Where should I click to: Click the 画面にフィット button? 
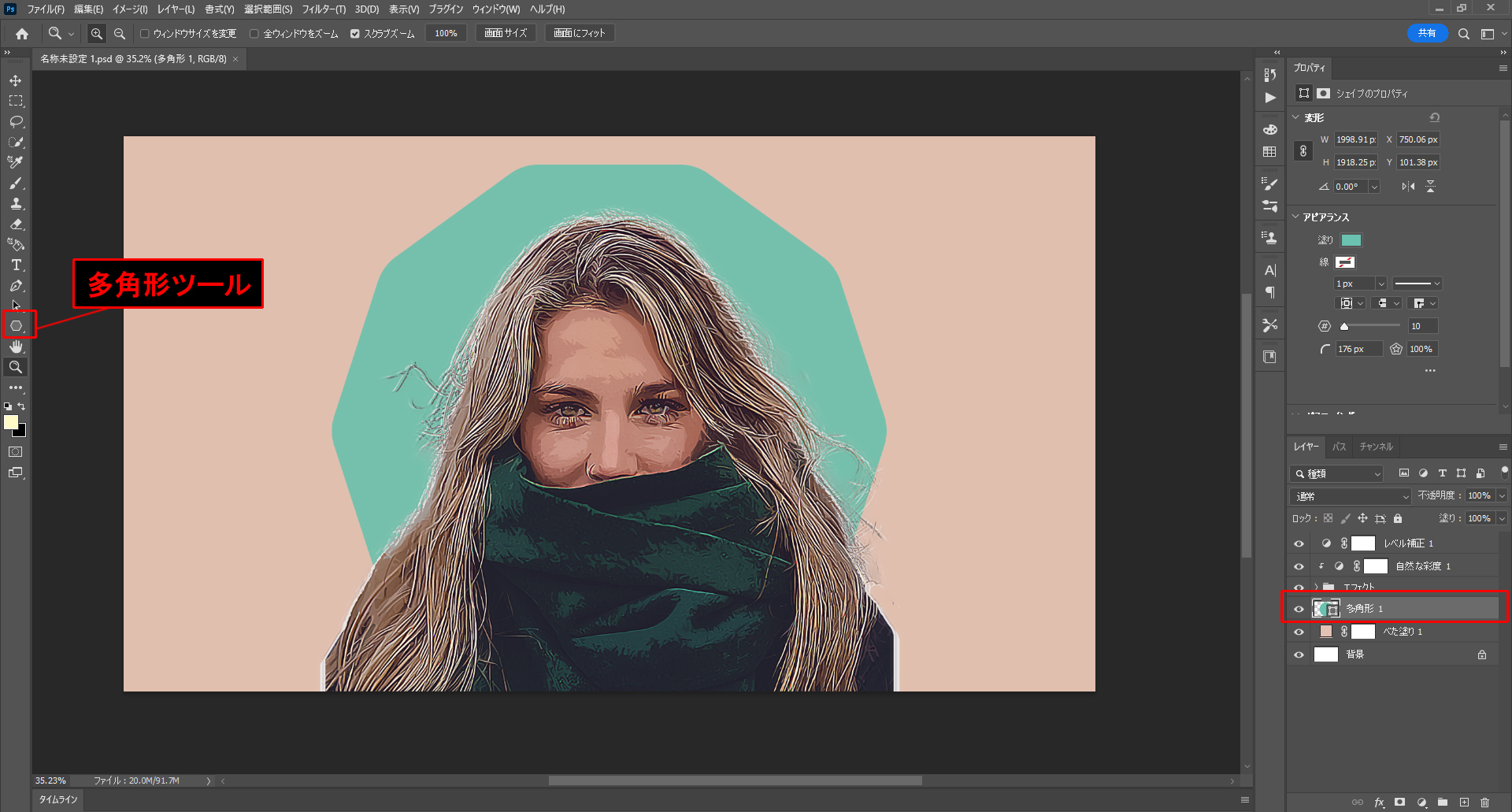point(579,33)
